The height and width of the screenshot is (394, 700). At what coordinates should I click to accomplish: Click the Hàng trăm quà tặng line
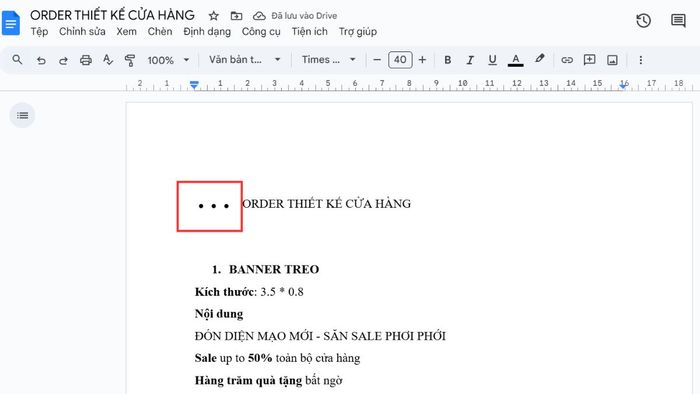pos(268,380)
